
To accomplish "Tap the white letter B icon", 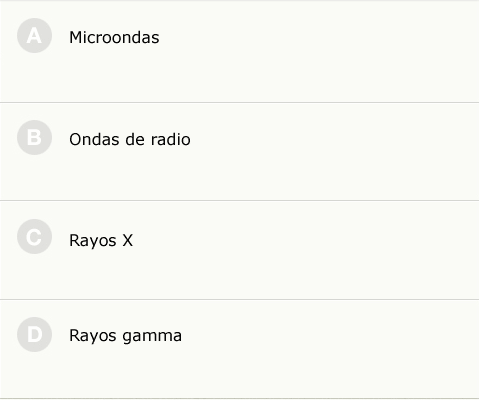I will (34, 137).
